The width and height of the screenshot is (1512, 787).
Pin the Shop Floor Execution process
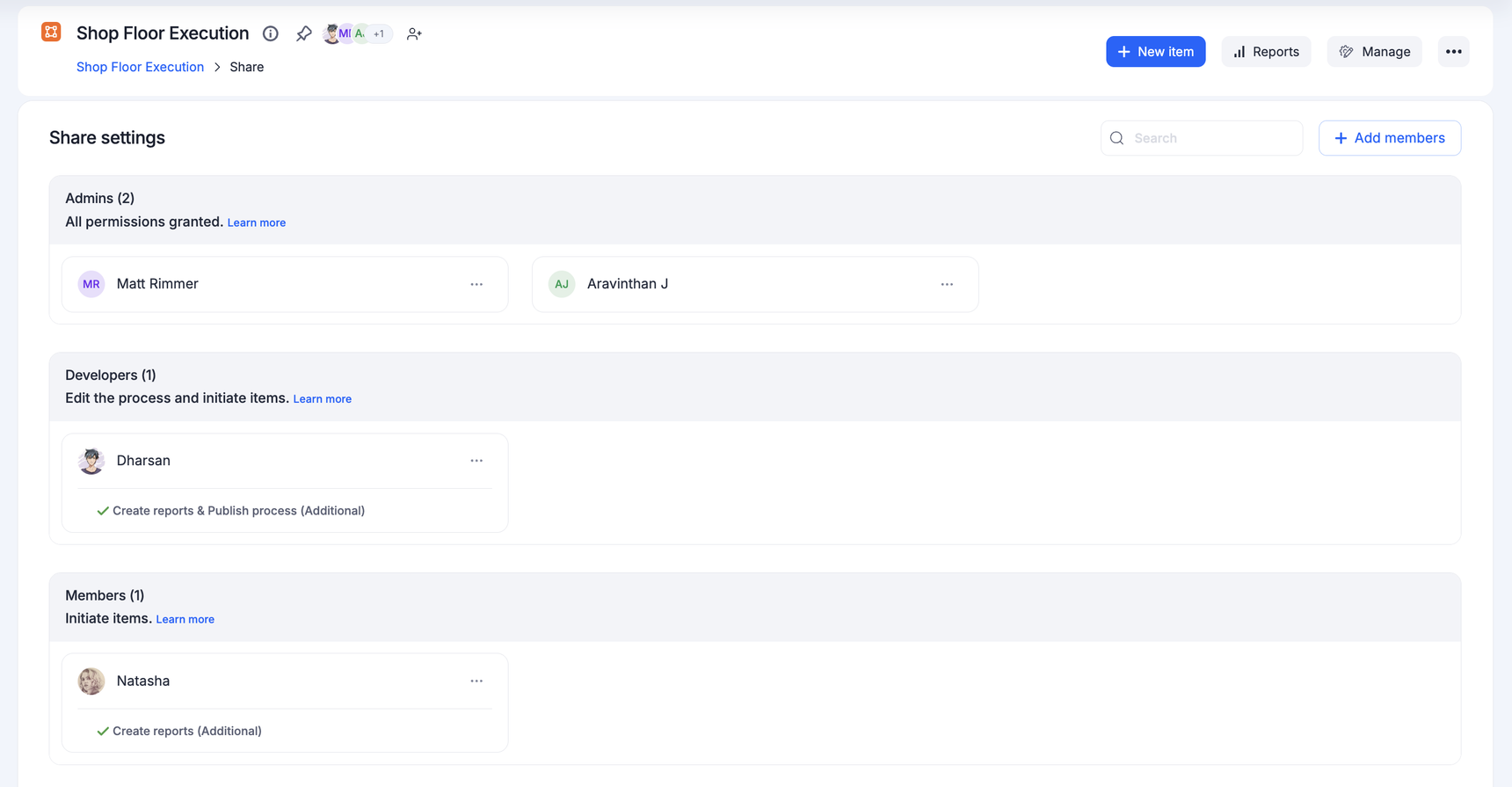pyautogui.click(x=303, y=33)
